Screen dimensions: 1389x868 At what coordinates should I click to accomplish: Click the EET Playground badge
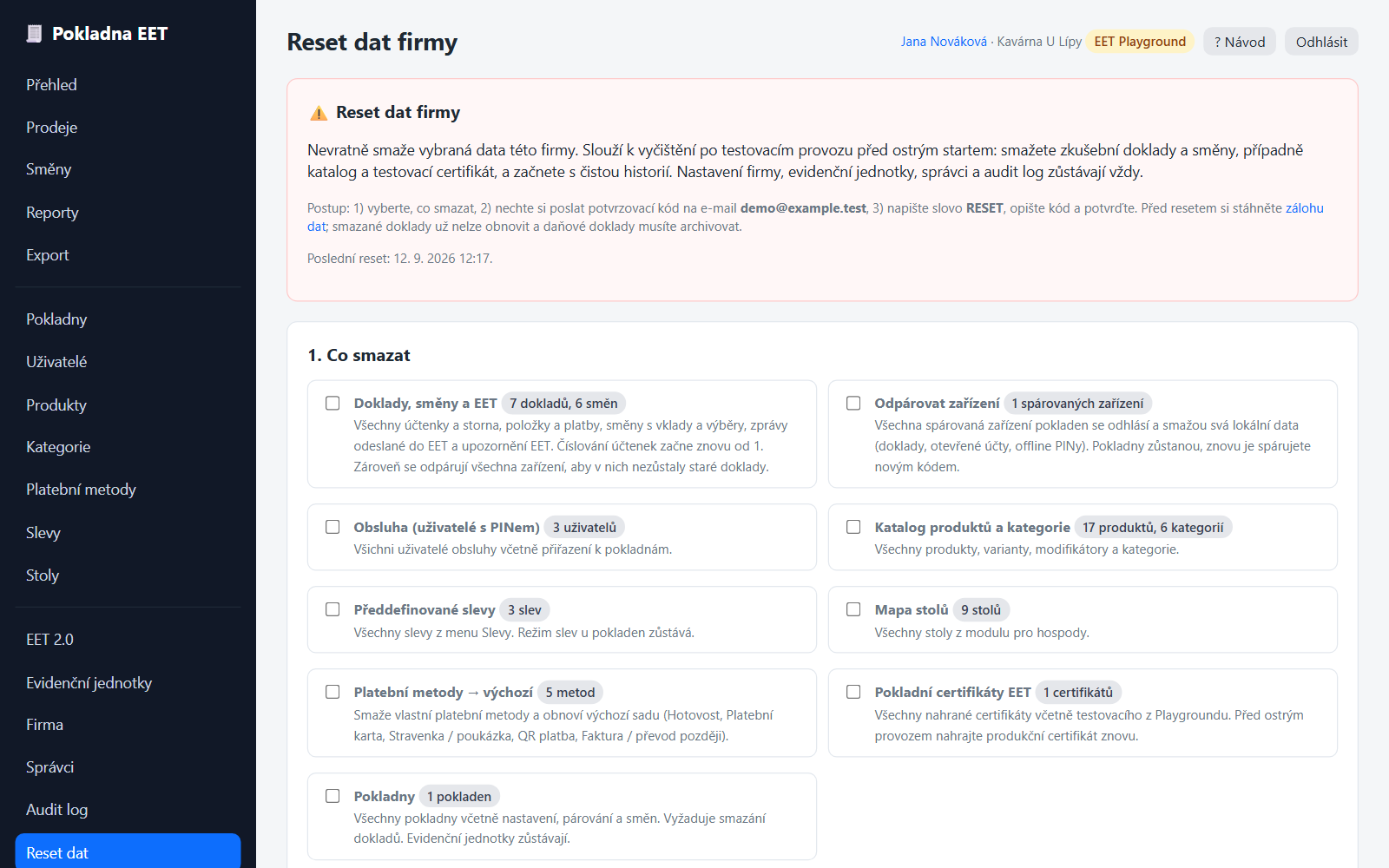pos(1140,42)
